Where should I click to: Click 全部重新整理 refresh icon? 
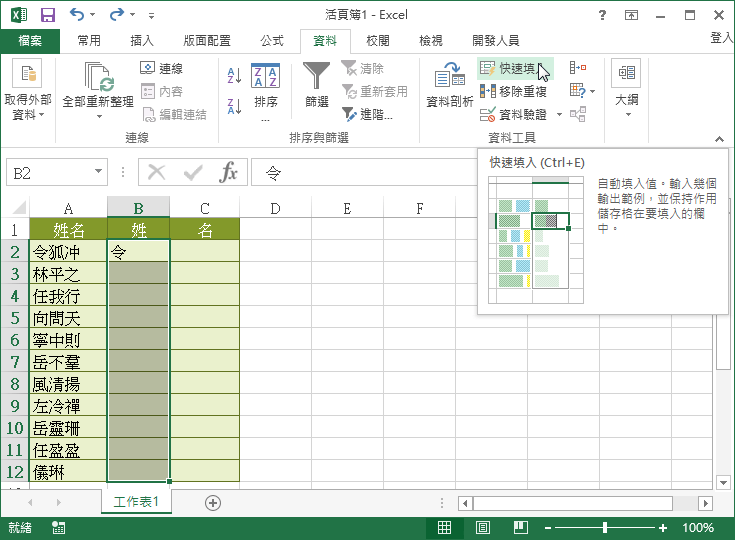[x=98, y=76]
